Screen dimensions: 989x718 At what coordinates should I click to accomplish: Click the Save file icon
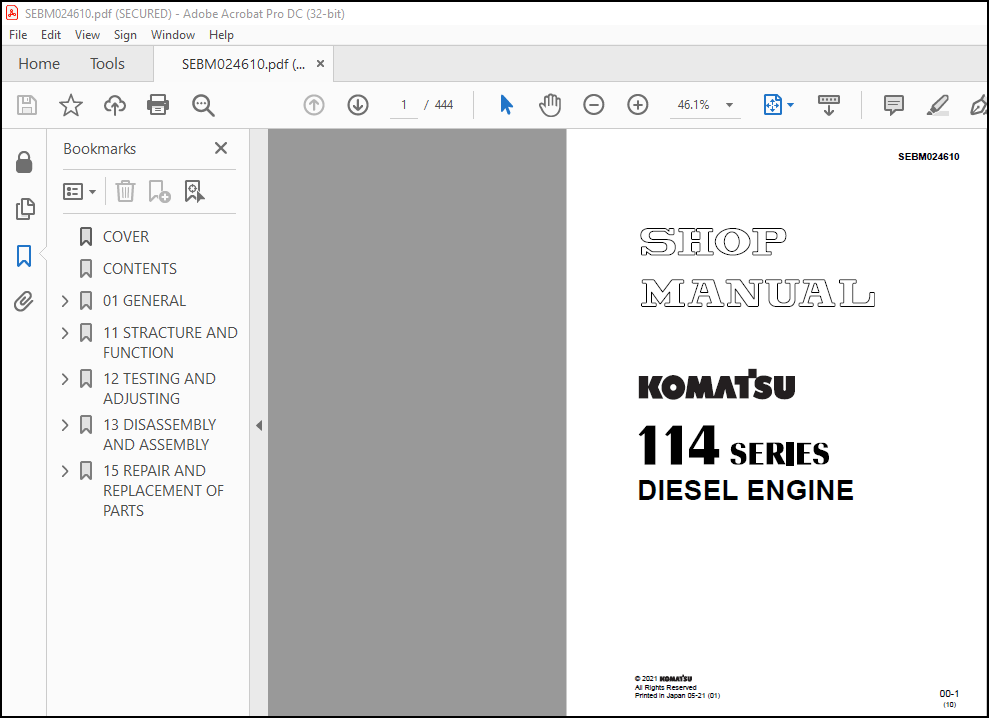tap(26, 105)
